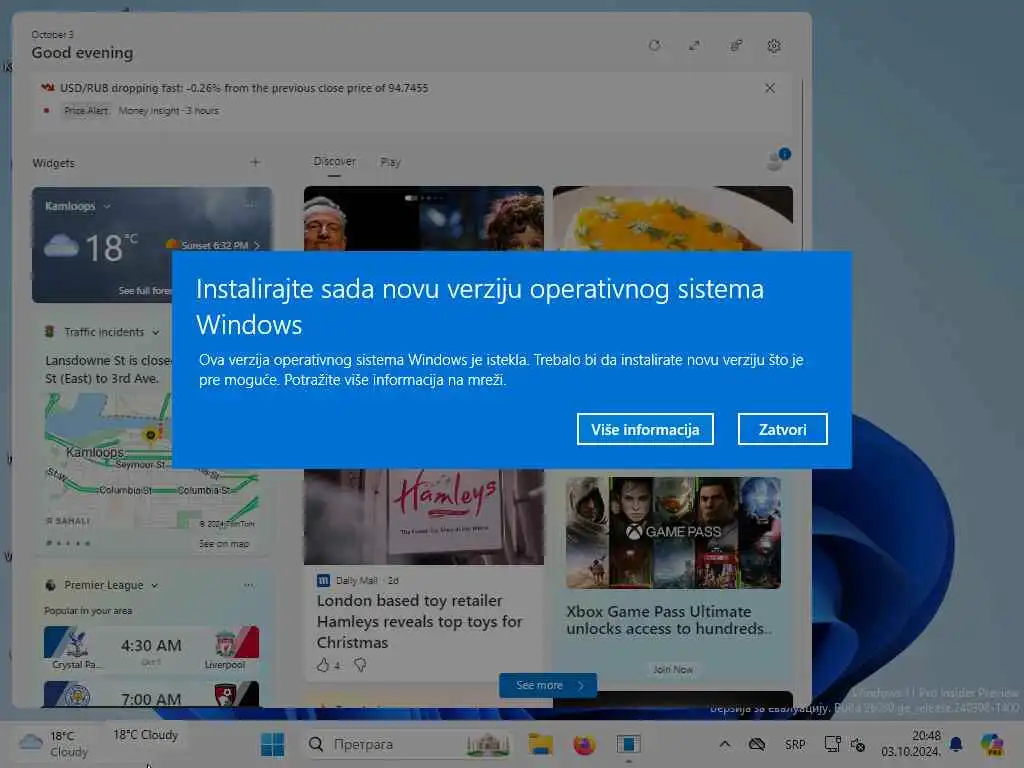Screen dimensions: 1024x768
Task: Open the food dish article card
Action: pyautogui.click(x=673, y=218)
